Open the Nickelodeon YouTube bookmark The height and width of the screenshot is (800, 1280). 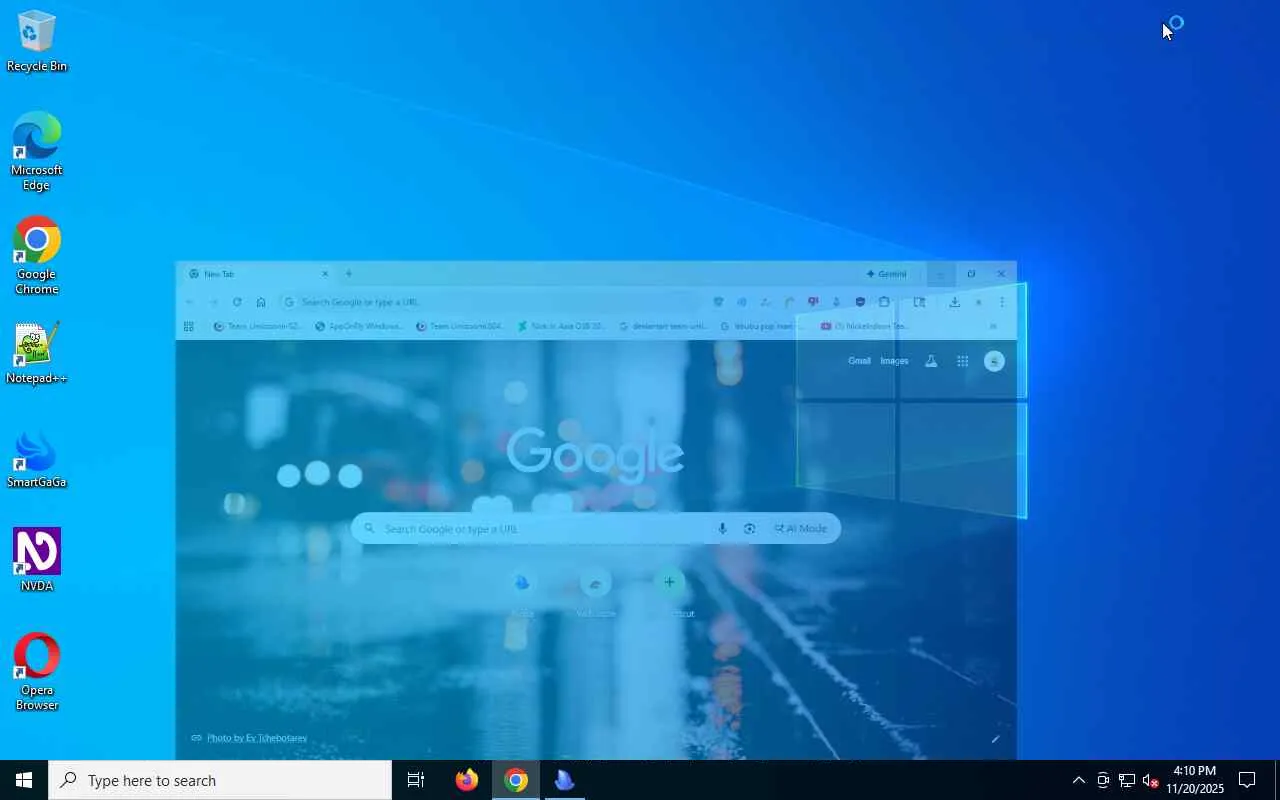864,326
